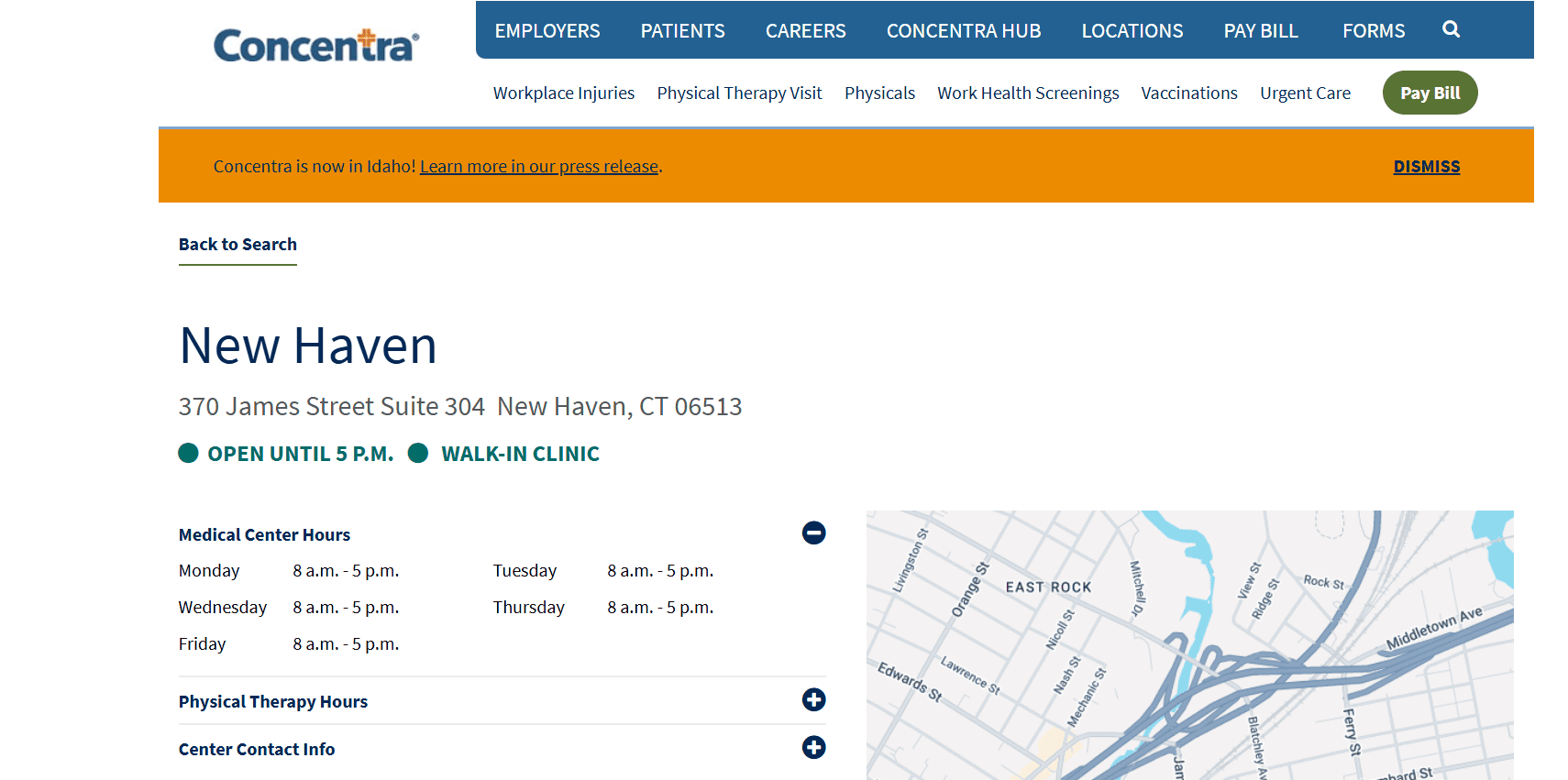Open the Urgent Care link
Viewport: 1568px width, 780px height.
(1305, 93)
